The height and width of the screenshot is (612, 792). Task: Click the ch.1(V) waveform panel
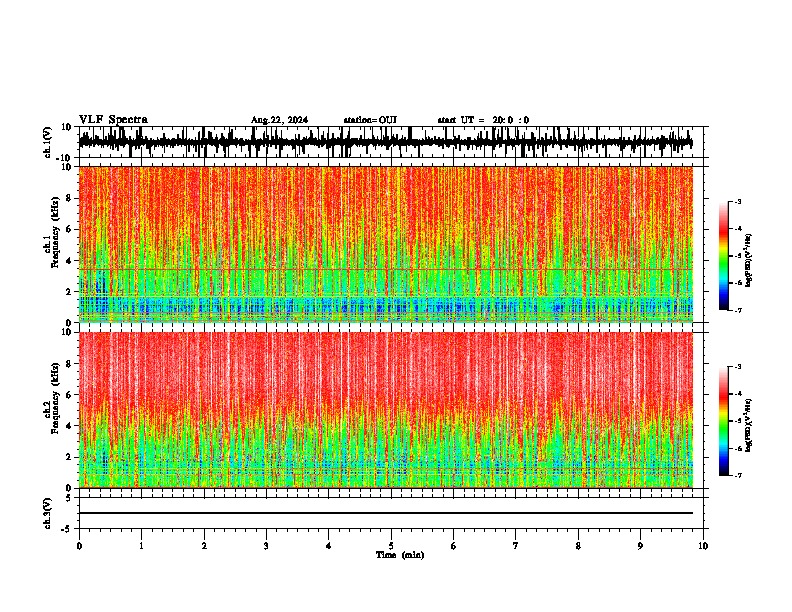(x=391, y=142)
